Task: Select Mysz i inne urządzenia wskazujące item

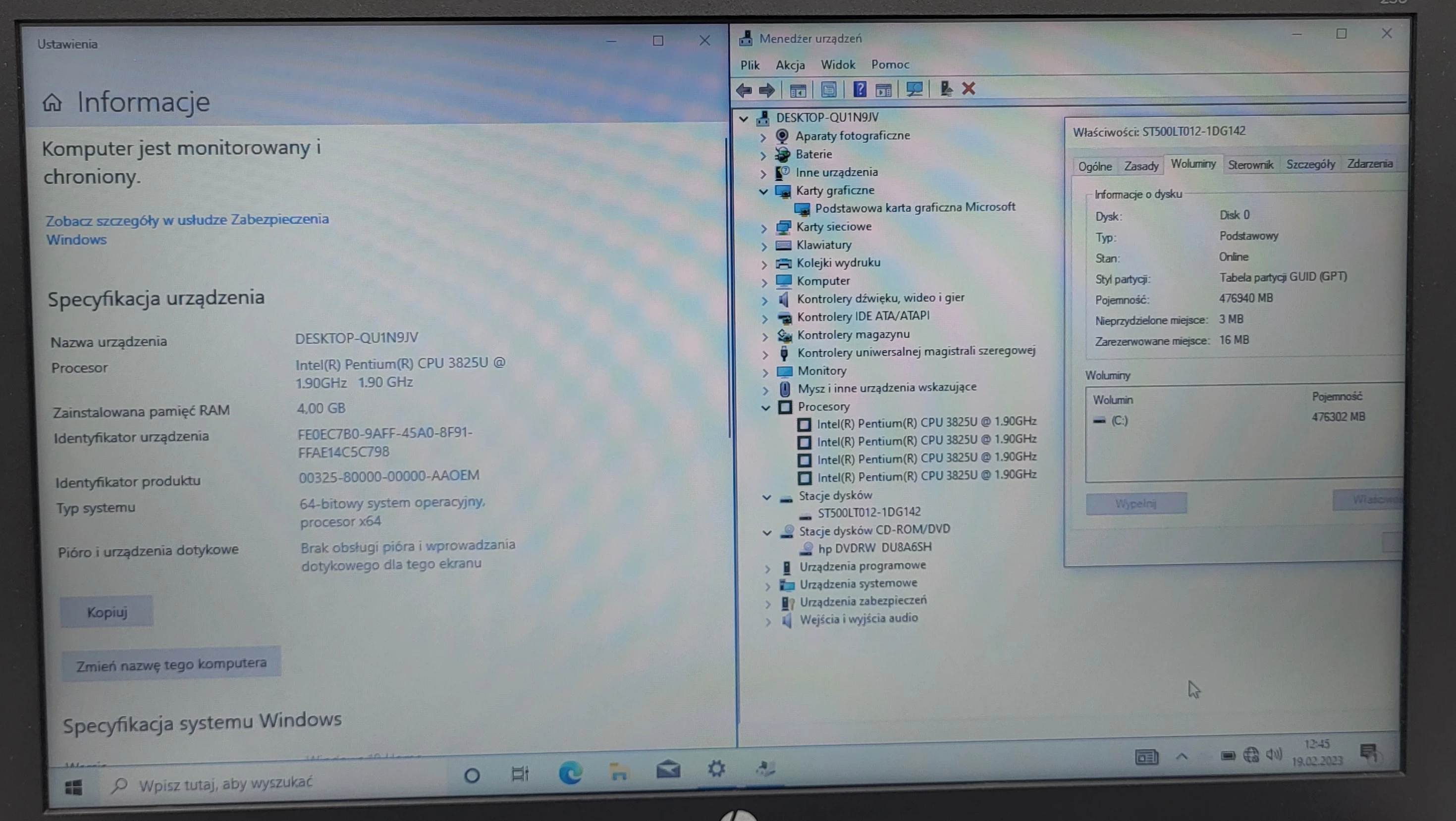Action: click(887, 388)
